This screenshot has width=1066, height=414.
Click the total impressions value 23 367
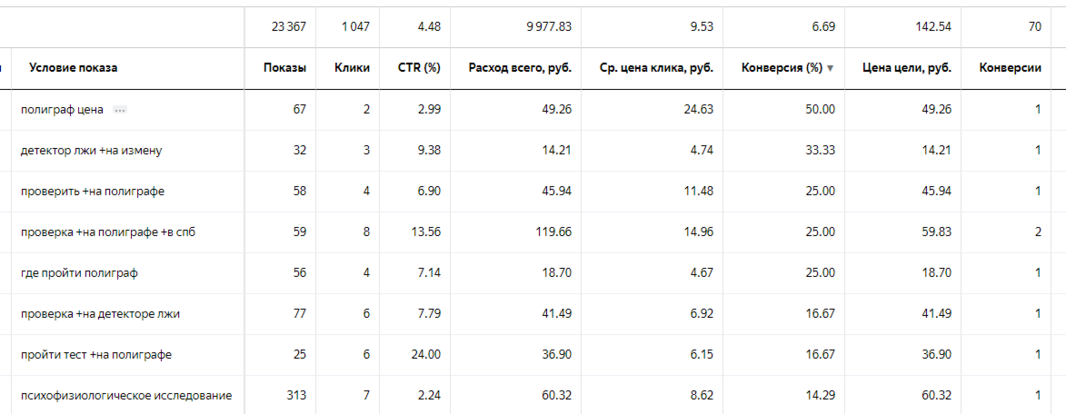point(288,27)
